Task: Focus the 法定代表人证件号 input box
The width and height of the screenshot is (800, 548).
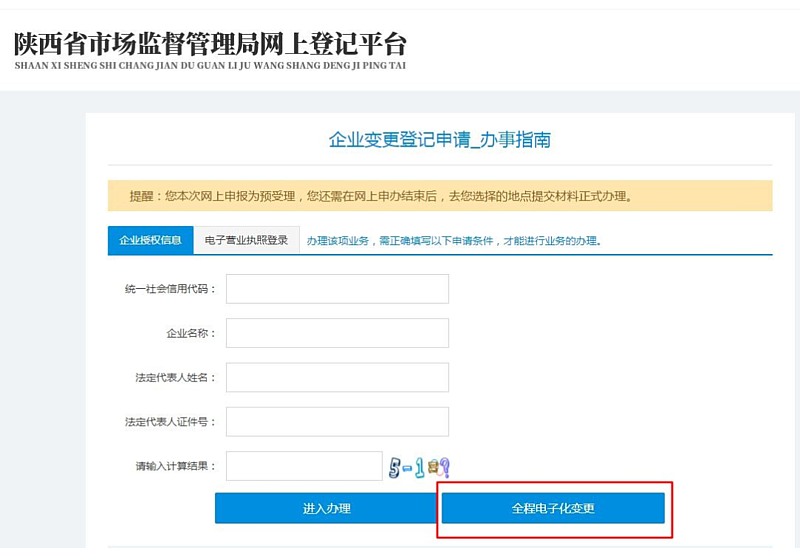Action: click(x=337, y=422)
